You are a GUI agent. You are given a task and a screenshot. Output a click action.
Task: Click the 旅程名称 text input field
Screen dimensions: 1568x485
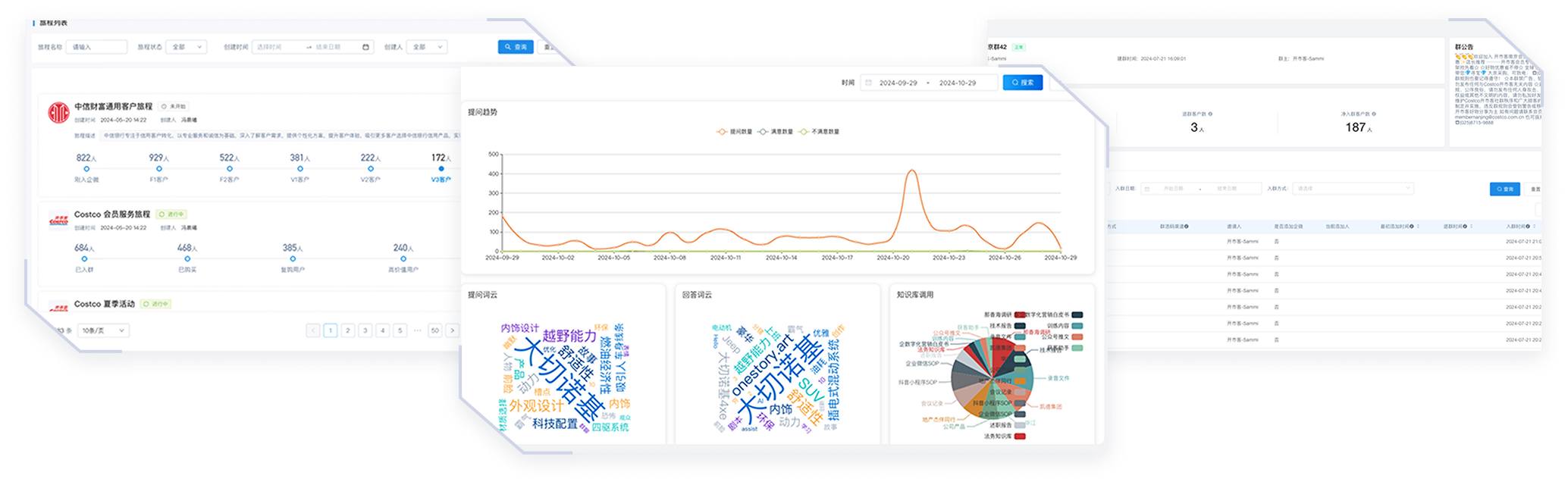(x=97, y=47)
